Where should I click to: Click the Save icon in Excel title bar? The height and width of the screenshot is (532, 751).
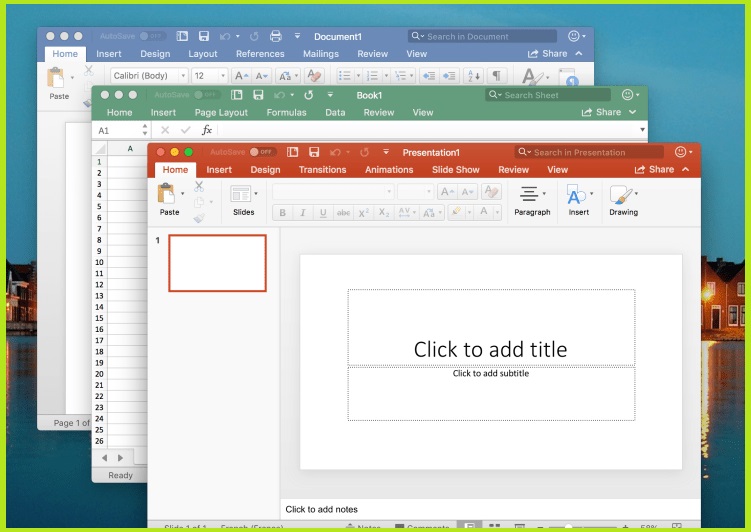[258, 95]
